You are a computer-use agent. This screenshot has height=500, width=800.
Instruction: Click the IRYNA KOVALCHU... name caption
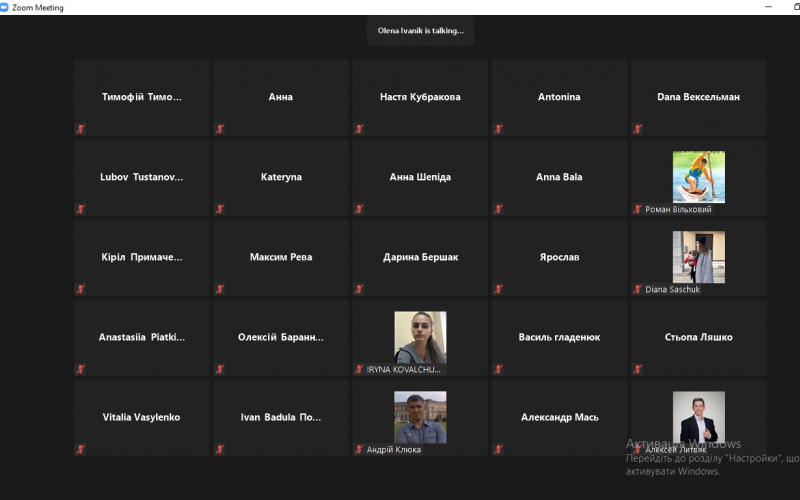coord(403,369)
